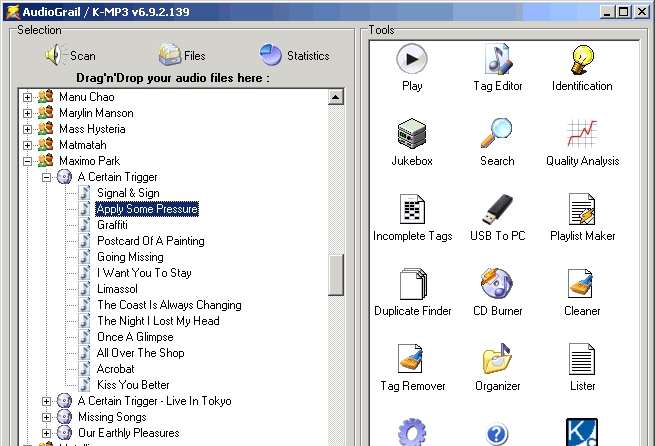Open the Play tool
The image size is (655, 446).
click(412, 67)
